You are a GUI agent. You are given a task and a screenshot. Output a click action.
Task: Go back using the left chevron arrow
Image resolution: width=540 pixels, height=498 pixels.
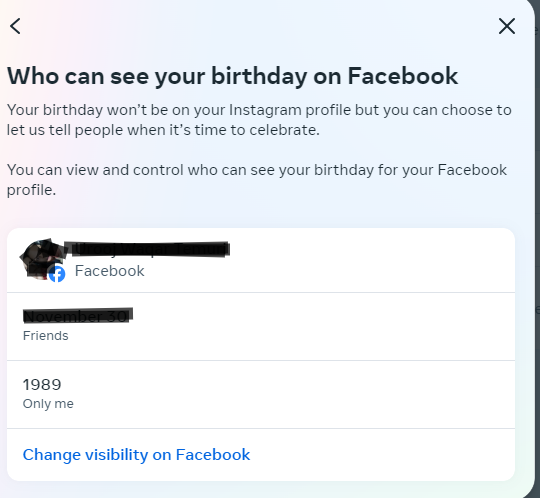tap(15, 26)
